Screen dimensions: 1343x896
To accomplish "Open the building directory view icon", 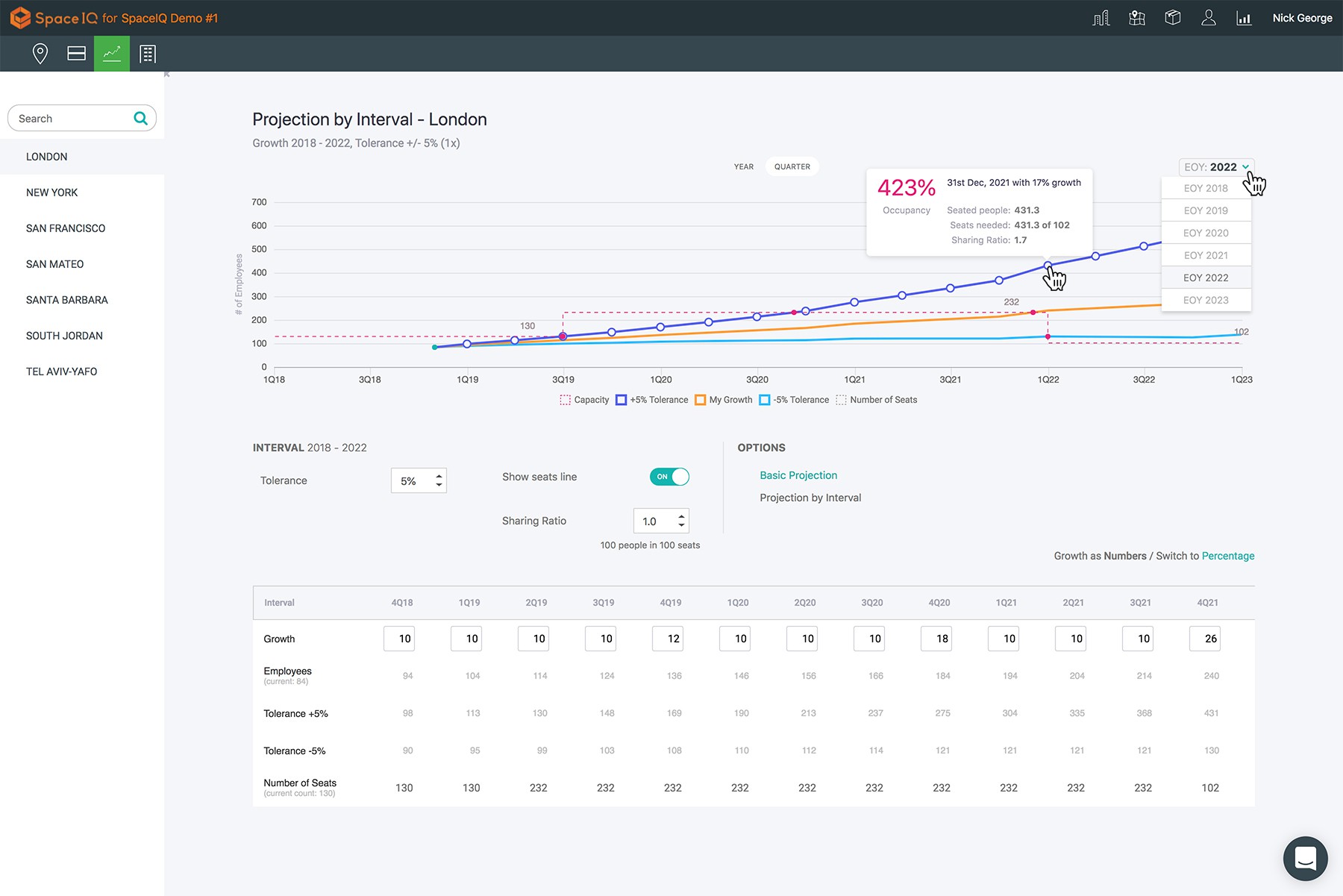I will pyautogui.click(x=148, y=53).
